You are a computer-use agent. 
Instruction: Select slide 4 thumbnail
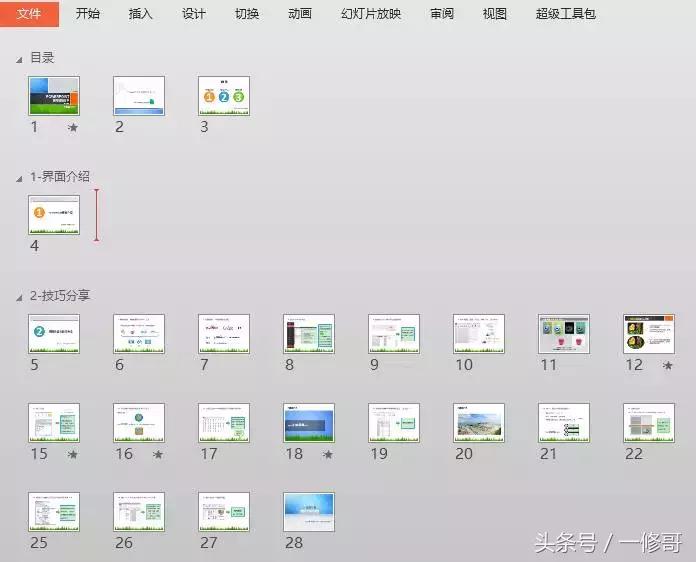pos(54,215)
